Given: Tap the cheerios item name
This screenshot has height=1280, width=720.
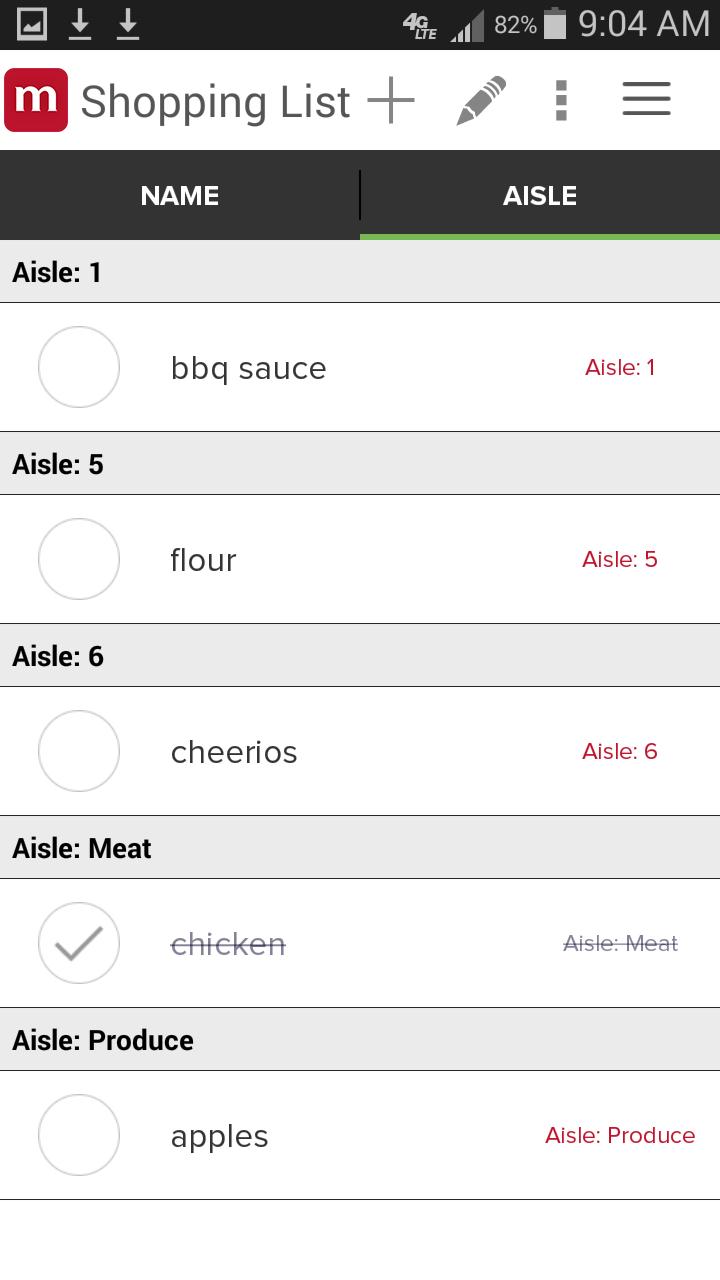Looking at the screenshot, I should [x=234, y=752].
